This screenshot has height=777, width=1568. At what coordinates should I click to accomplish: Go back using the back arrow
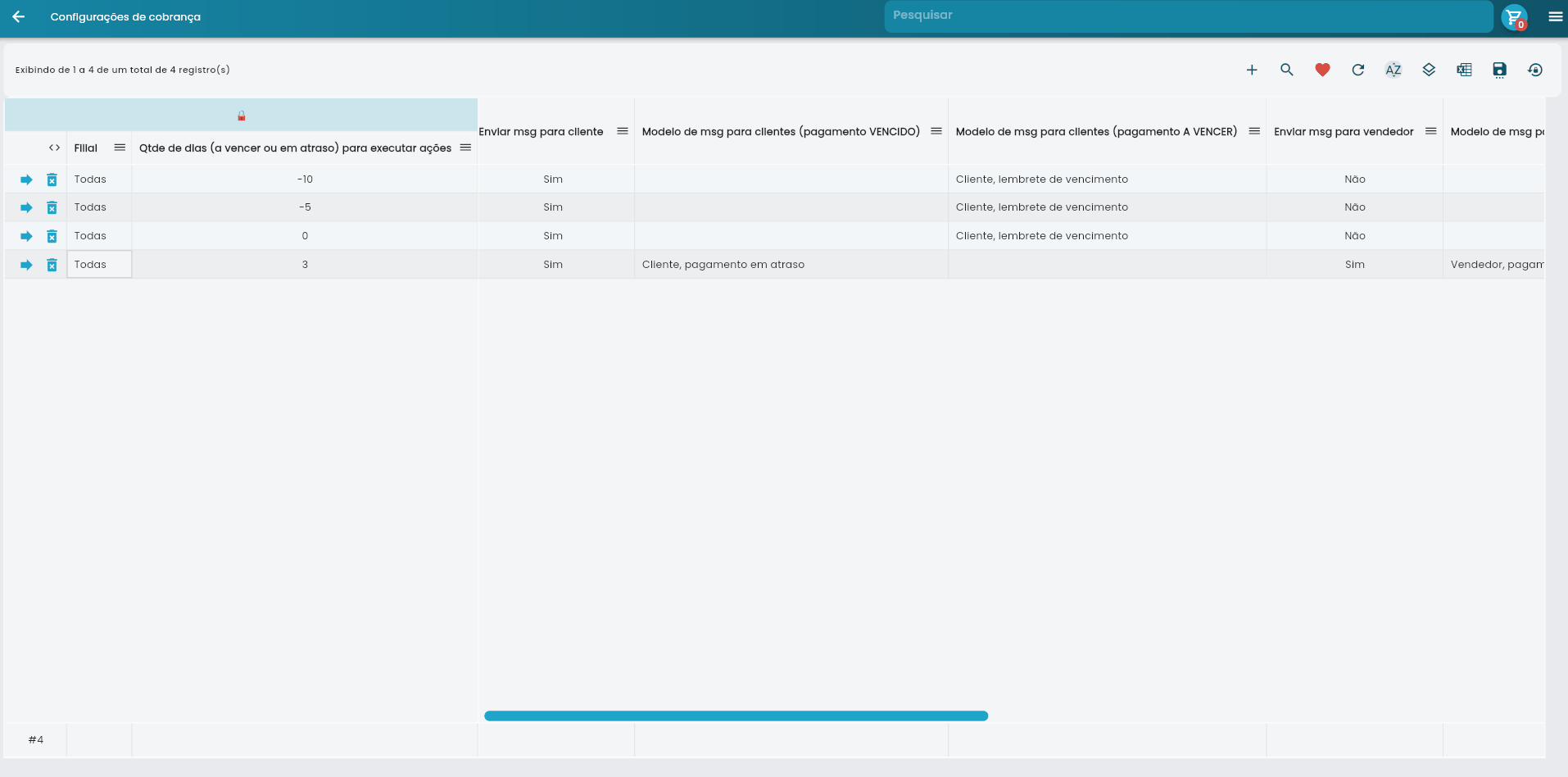pos(18,16)
